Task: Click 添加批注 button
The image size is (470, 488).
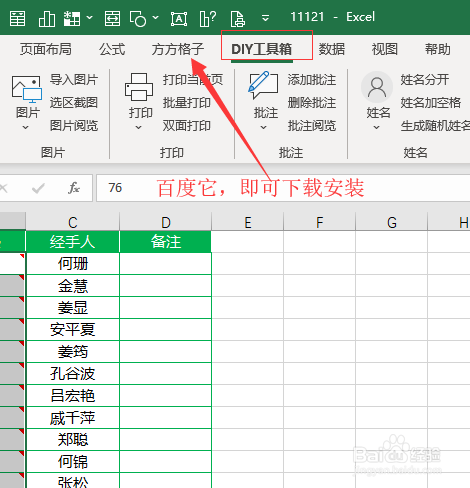Action: click(312, 80)
